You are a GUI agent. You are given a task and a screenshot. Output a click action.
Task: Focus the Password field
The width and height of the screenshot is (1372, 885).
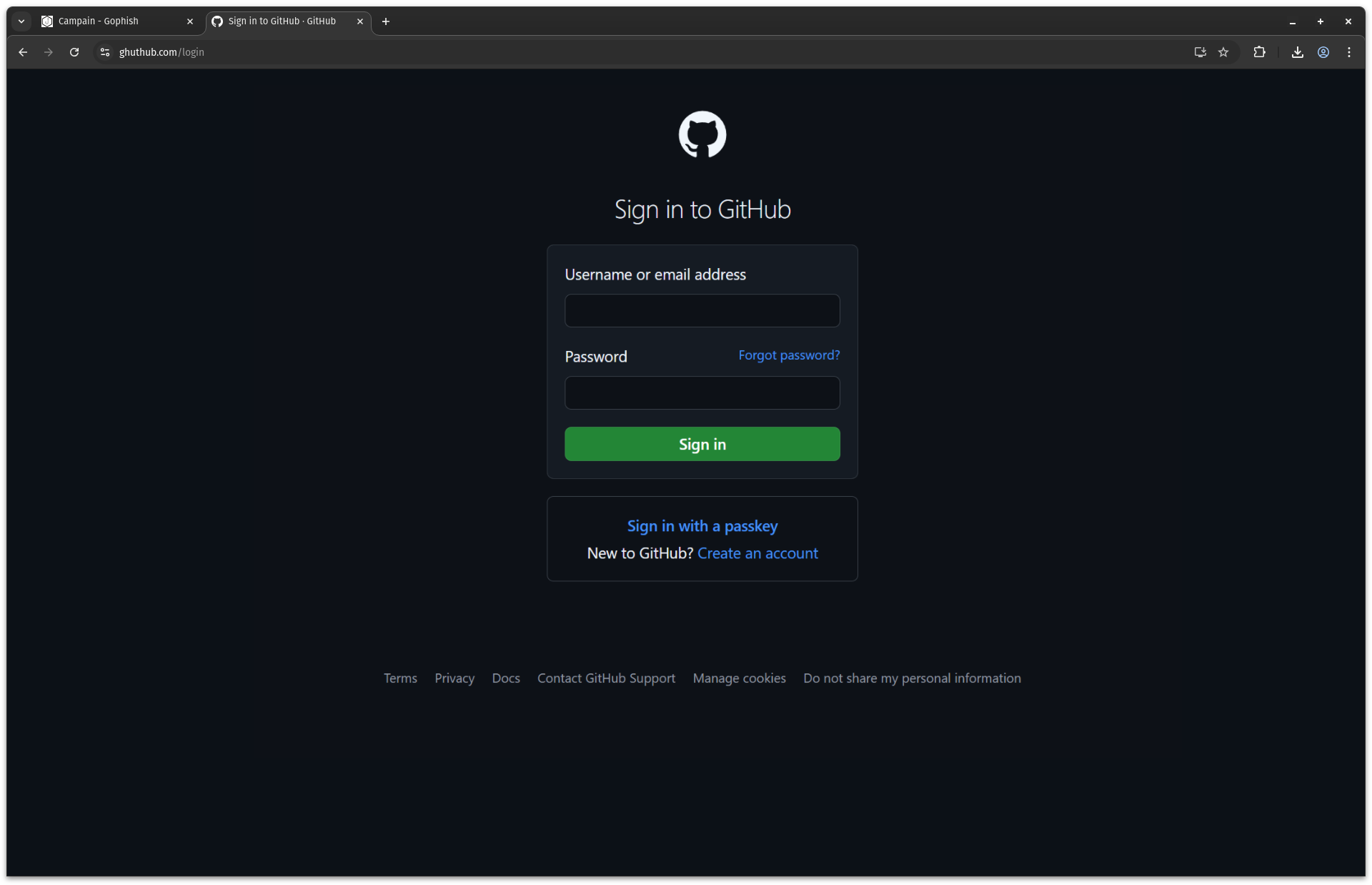point(702,392)
